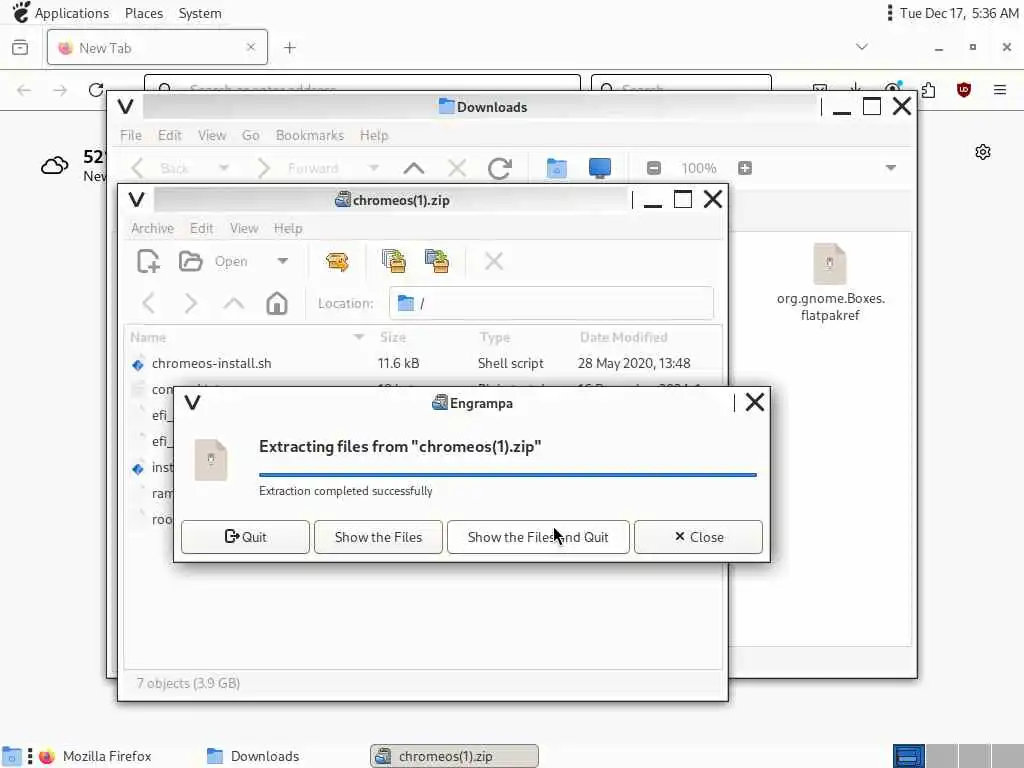Open the Places menu

[x=144, y=13]
